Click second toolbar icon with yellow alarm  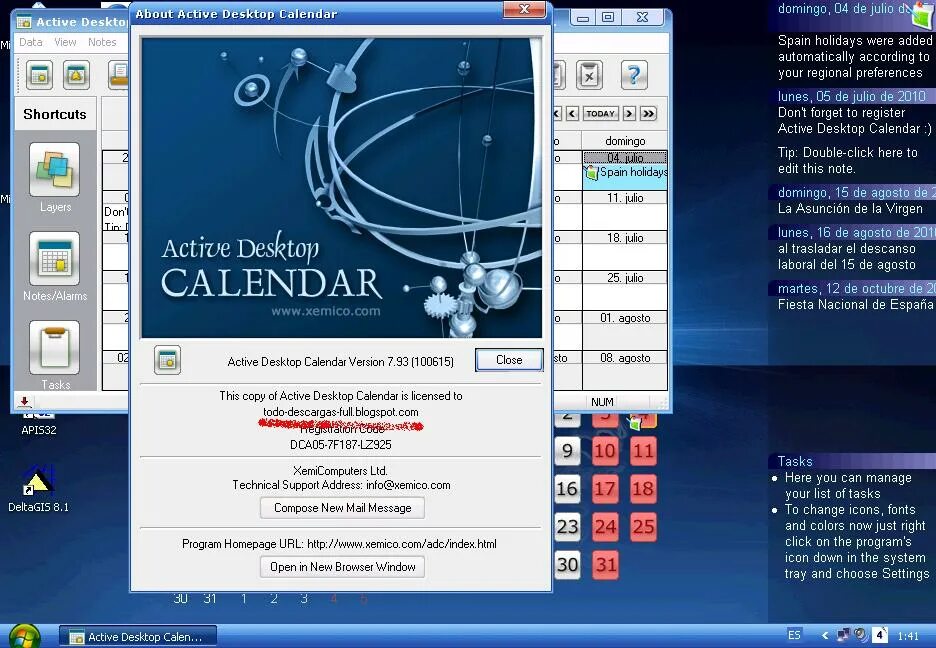coord(76,75)
